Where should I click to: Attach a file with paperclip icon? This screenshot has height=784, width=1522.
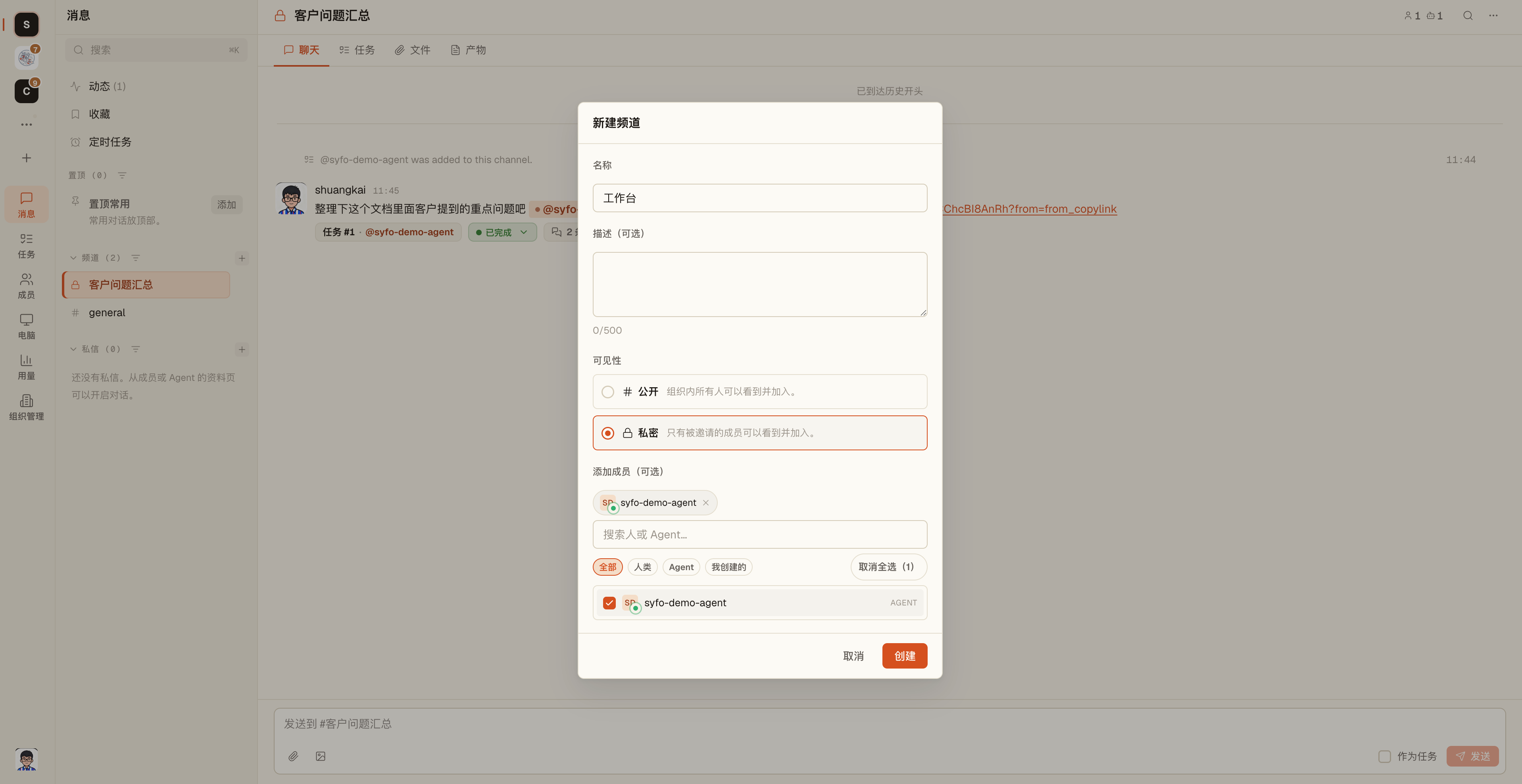tap(293, 757)
